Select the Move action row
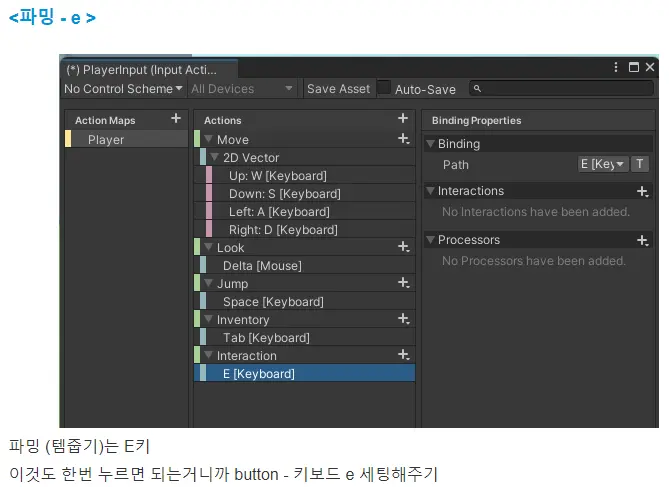This screenshot has height=487, width=669. (x=305, y=139)
